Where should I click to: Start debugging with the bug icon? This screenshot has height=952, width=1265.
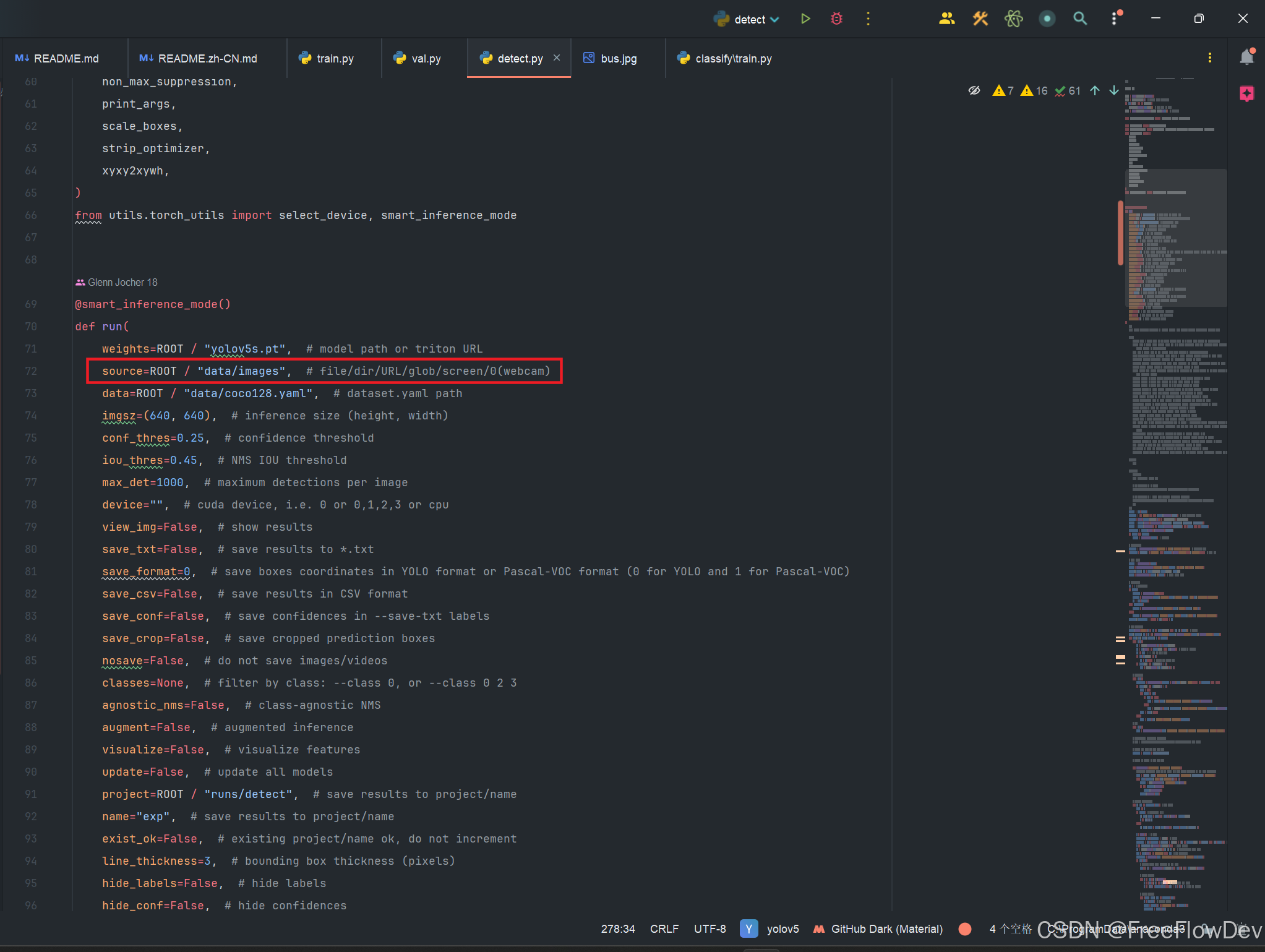[x=836, y=19]
